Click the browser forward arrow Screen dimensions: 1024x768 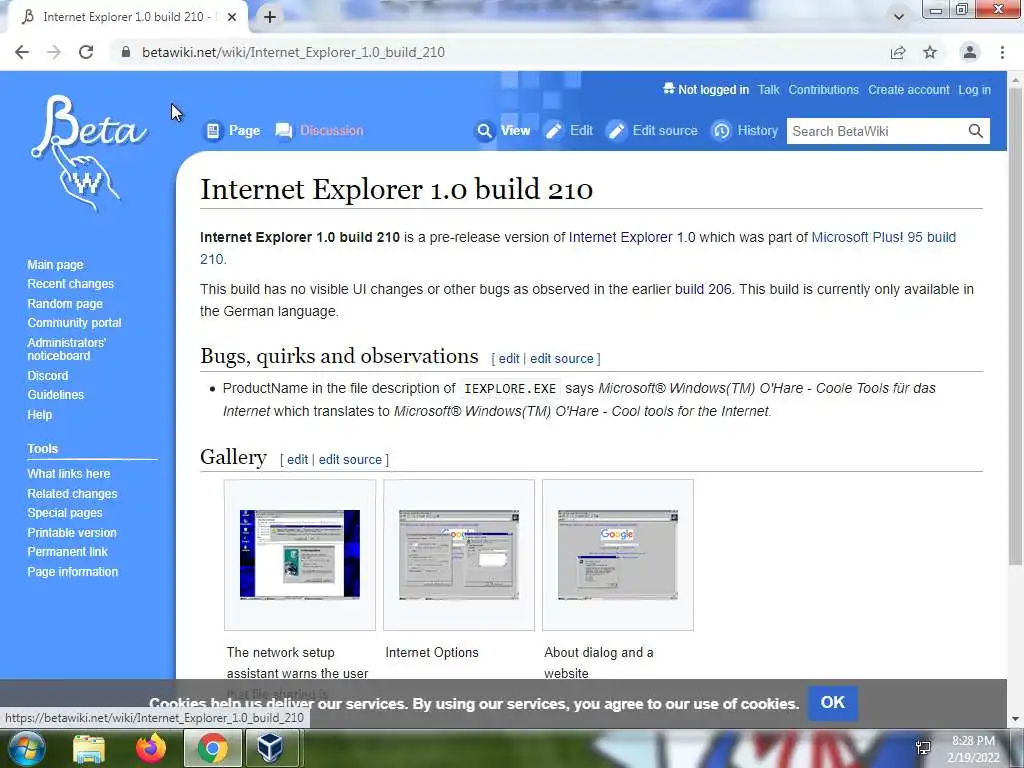pos(54,52)
